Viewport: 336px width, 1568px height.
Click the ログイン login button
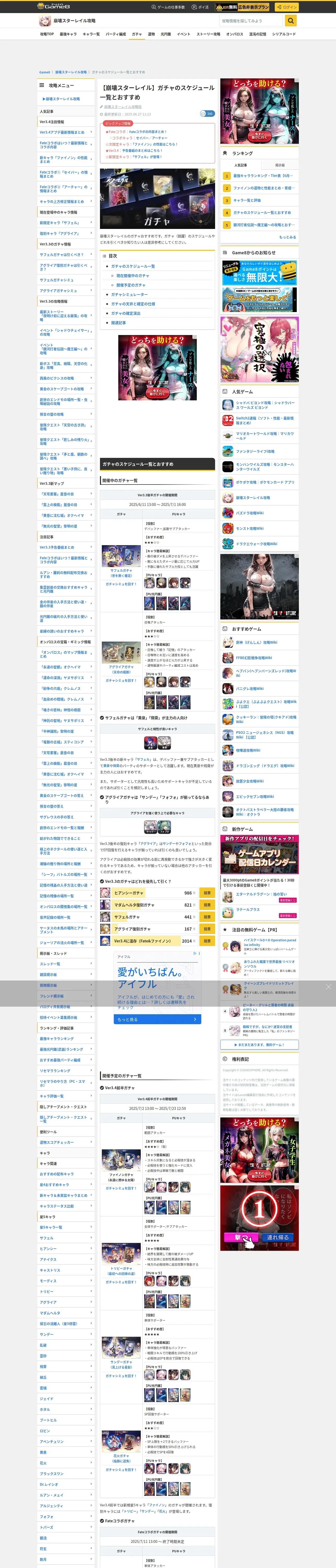click(286, 7)
